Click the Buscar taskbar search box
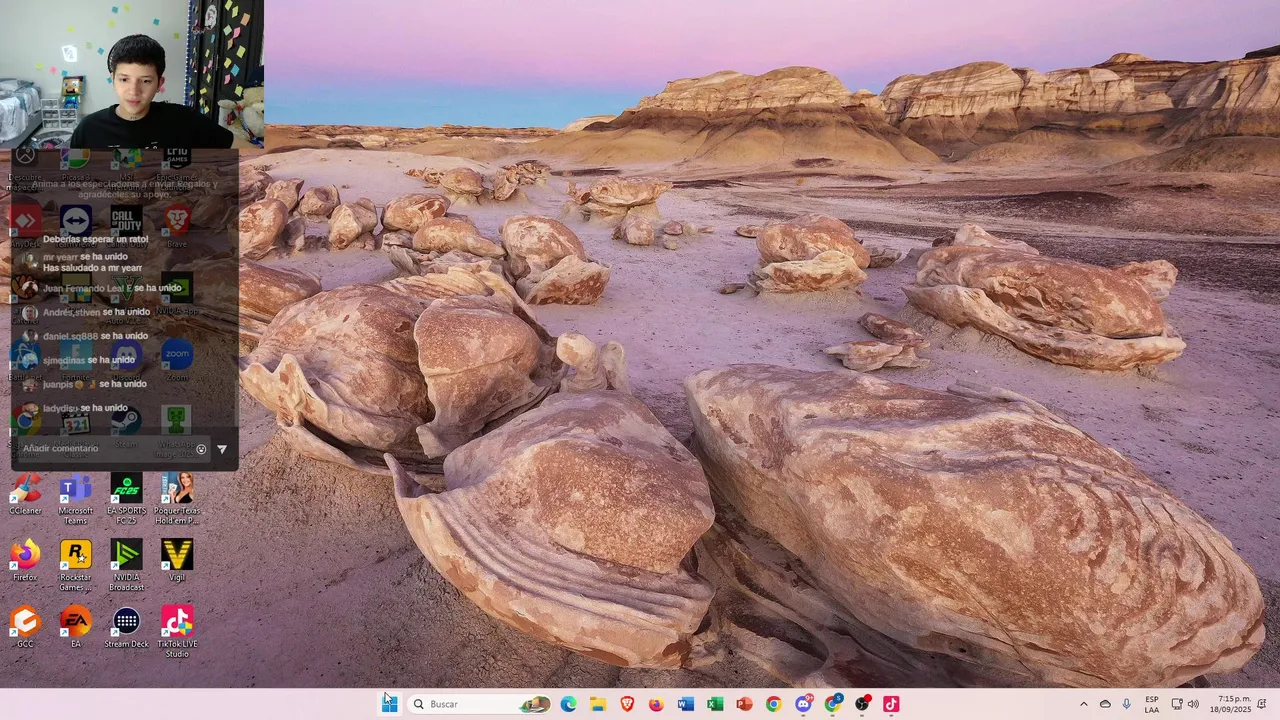 481,704
